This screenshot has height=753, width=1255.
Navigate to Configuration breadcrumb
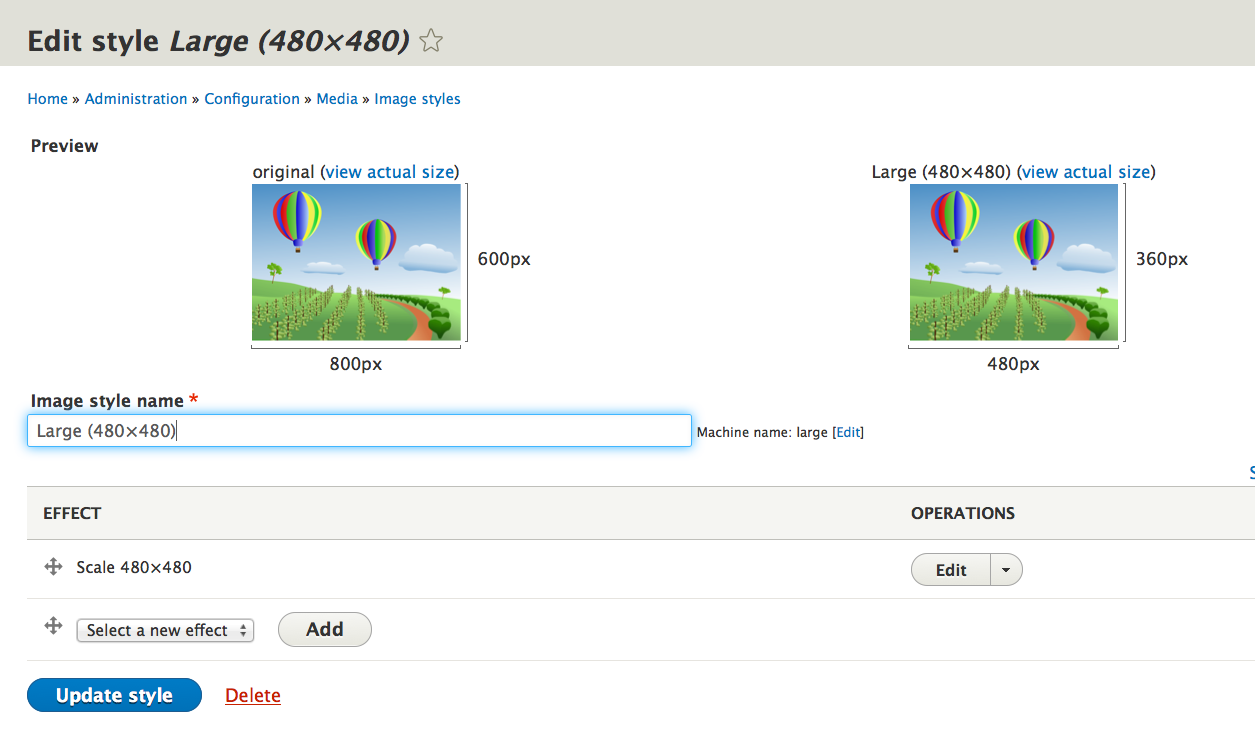click(x=252, y=99)
